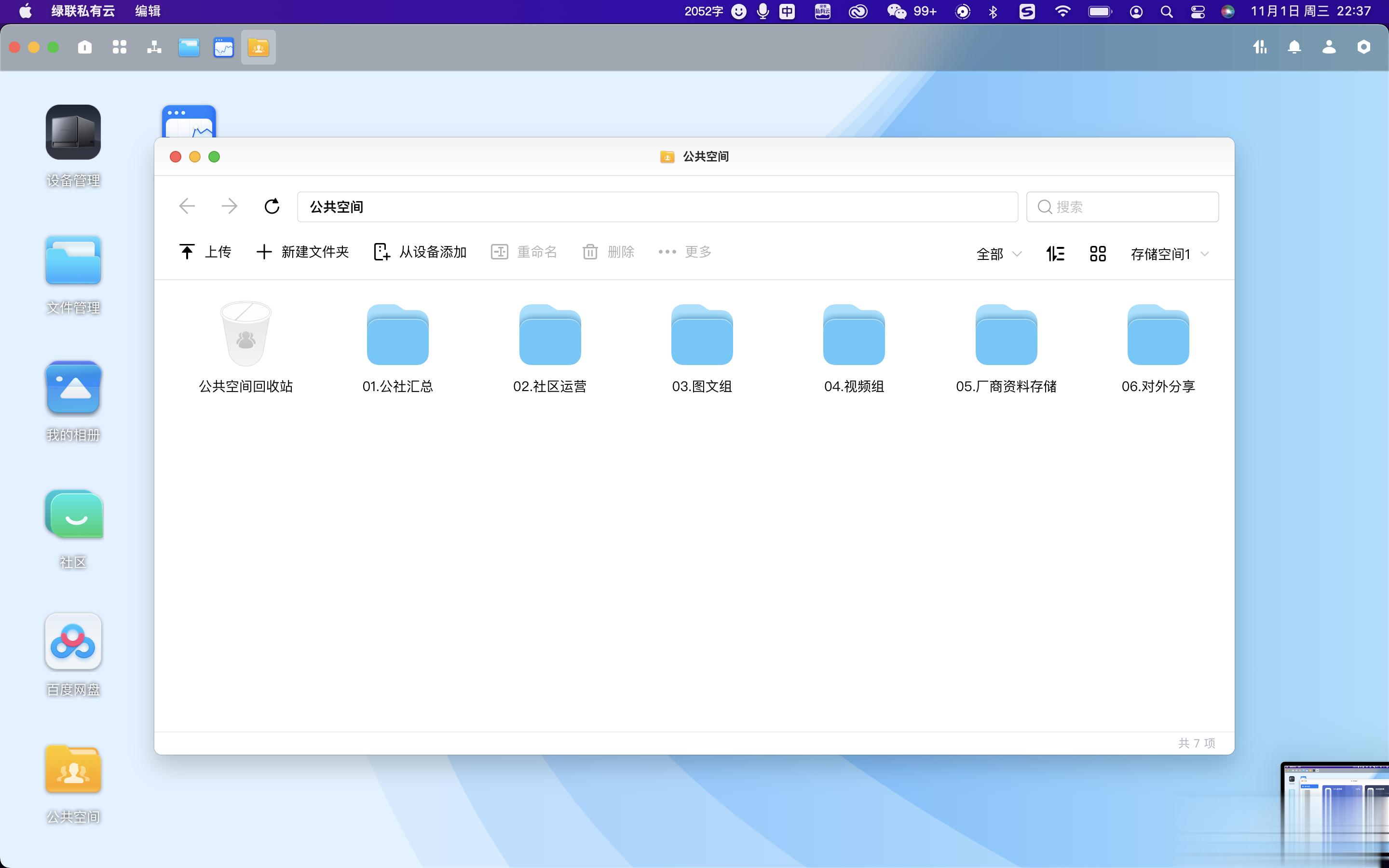The width and height of the screenshot is (1389, 868).
Task: Click the 共 7 项 item count
Action: [x=1197, y=743]
